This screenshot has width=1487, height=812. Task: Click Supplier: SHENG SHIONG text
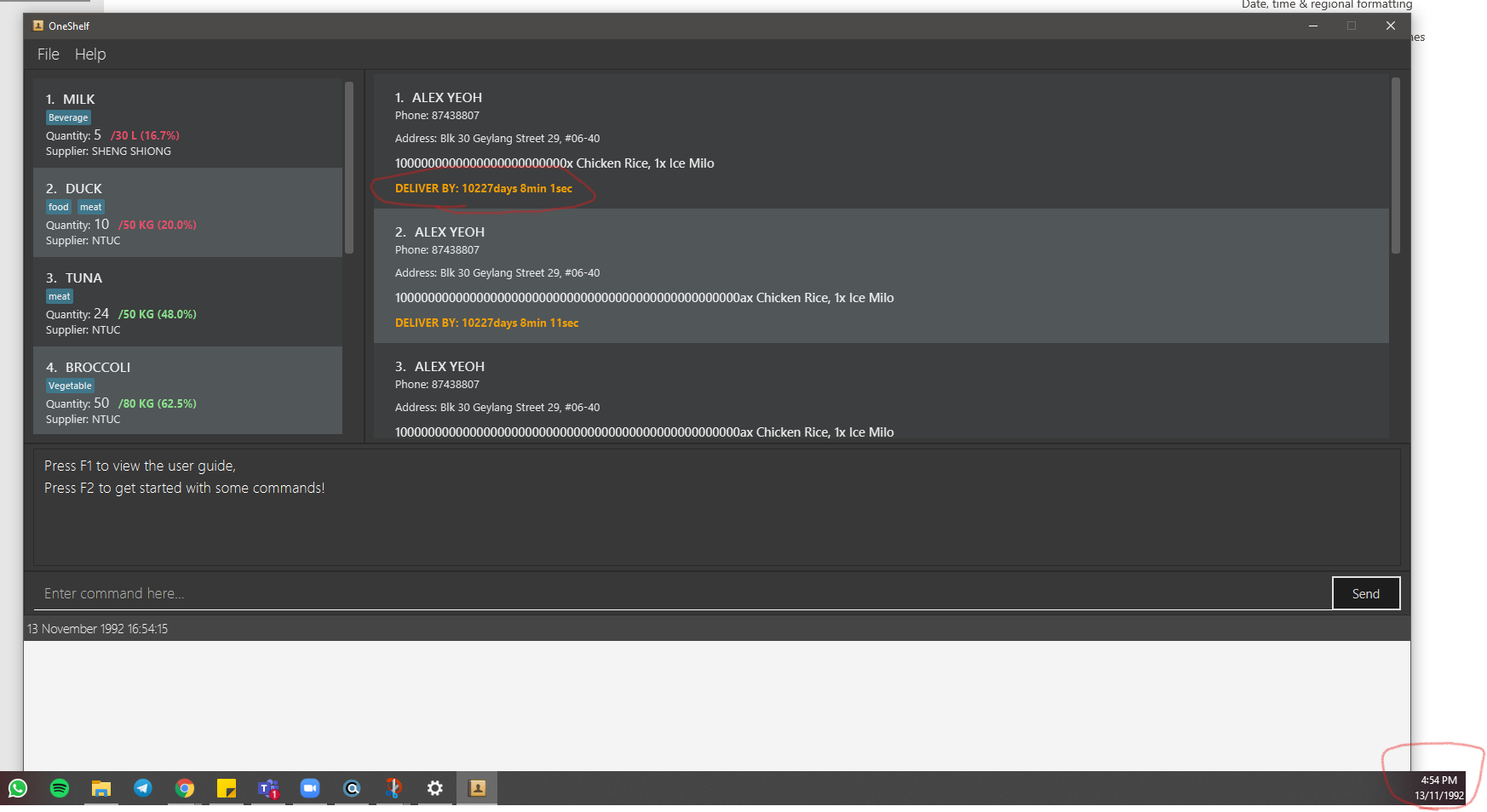click(x=108, y=152)
